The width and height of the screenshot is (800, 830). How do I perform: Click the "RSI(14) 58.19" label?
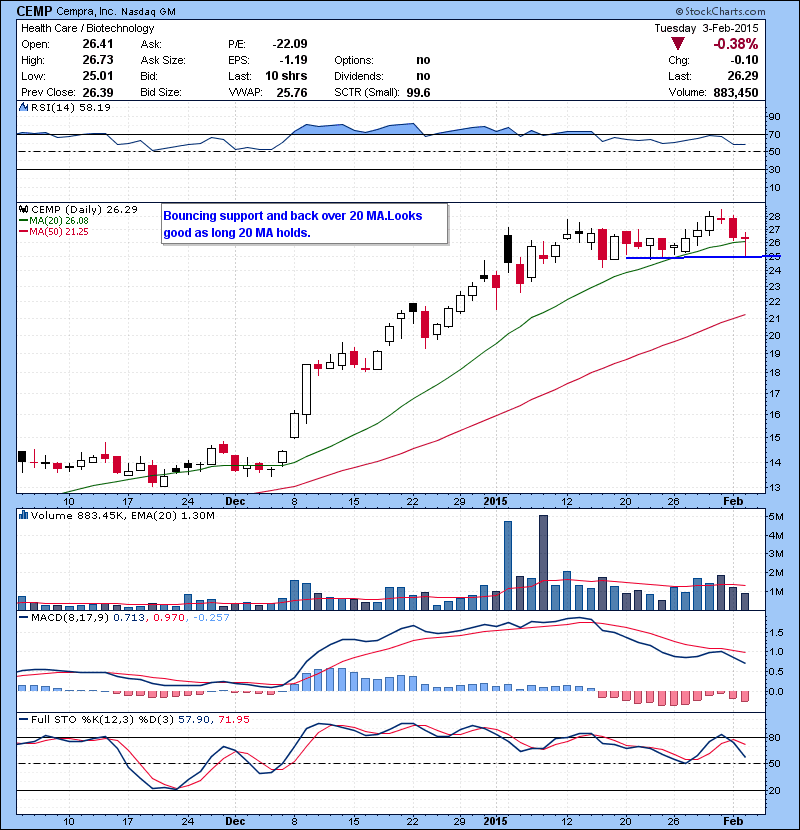pyautogui.click(x=71, y=107)
